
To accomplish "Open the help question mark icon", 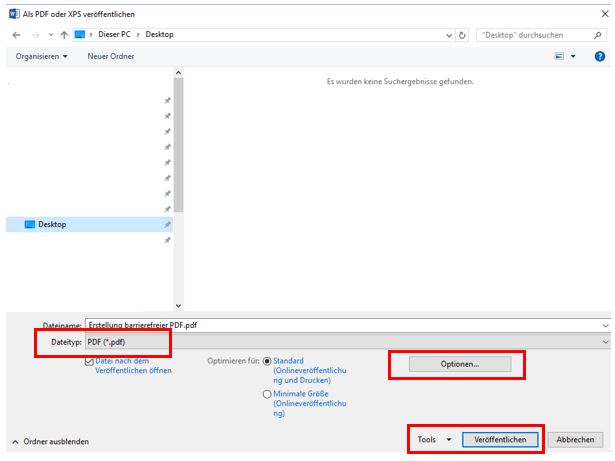I will (x=600, y=56).
